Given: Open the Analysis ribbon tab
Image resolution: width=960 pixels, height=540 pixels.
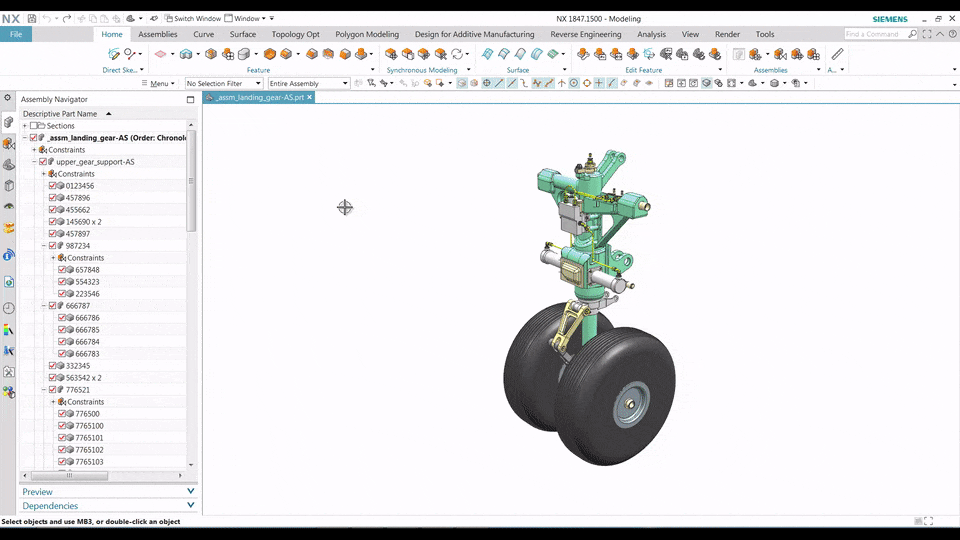Looking at the screenshot, I should coord(651,34).
